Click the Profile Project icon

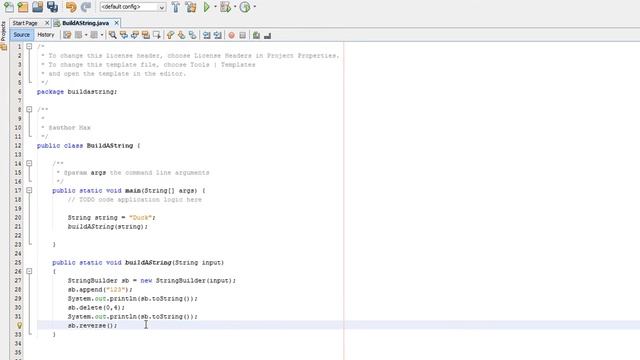pos(245,7)
